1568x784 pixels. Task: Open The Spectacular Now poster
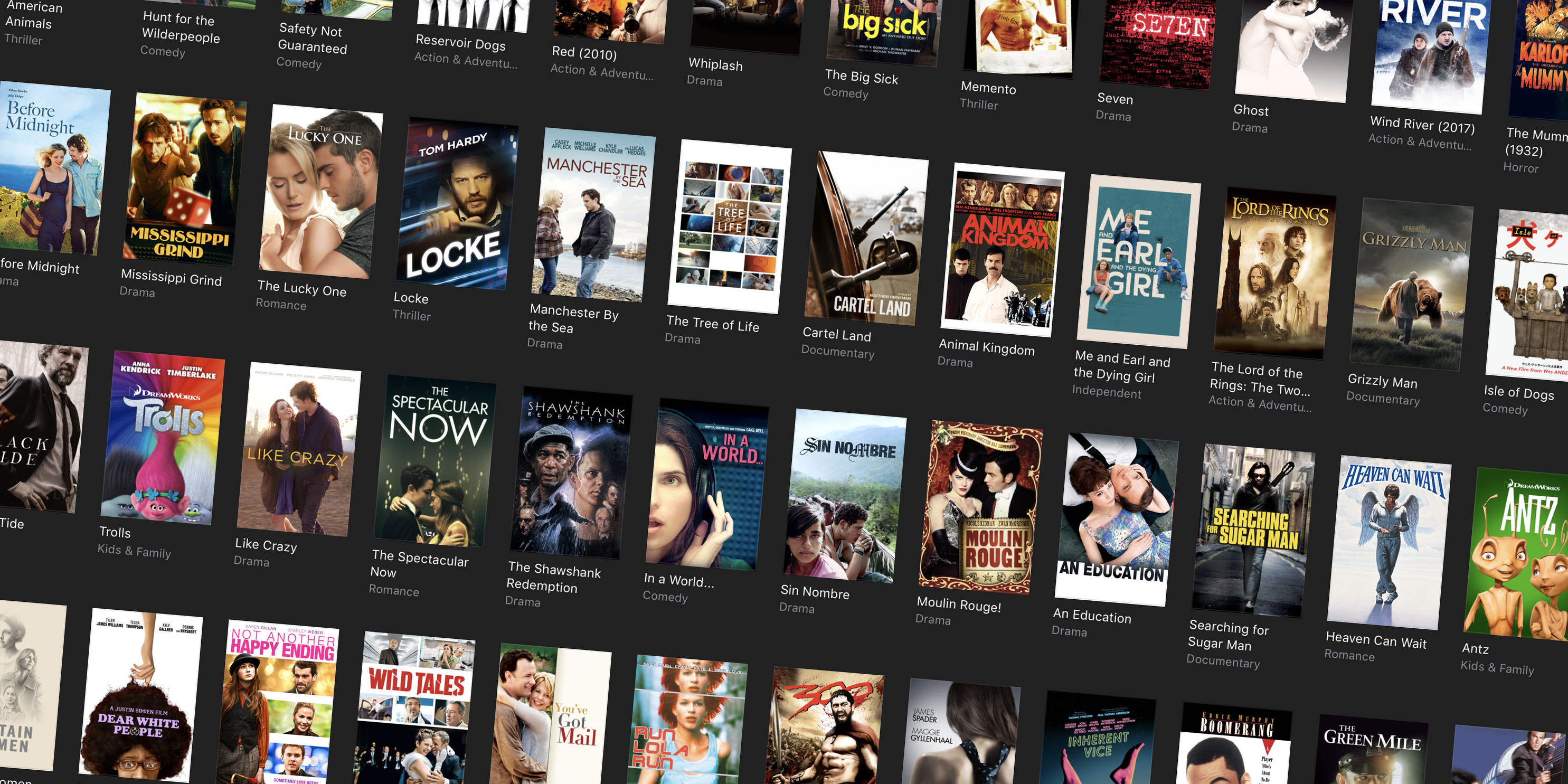[x=434, y=461]
